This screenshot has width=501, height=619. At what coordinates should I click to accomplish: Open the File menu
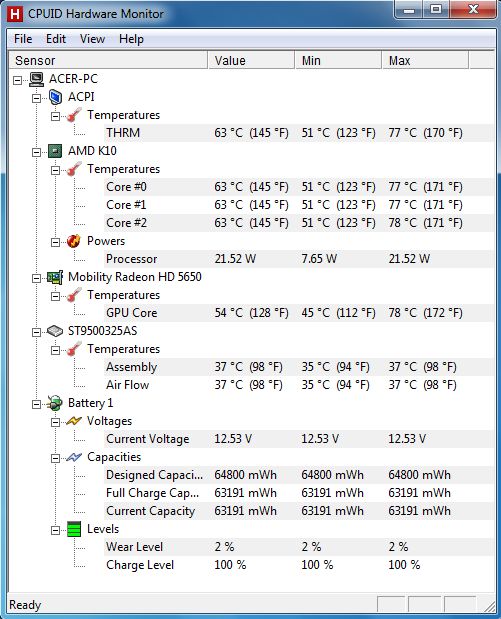click(x=23, y=39)
